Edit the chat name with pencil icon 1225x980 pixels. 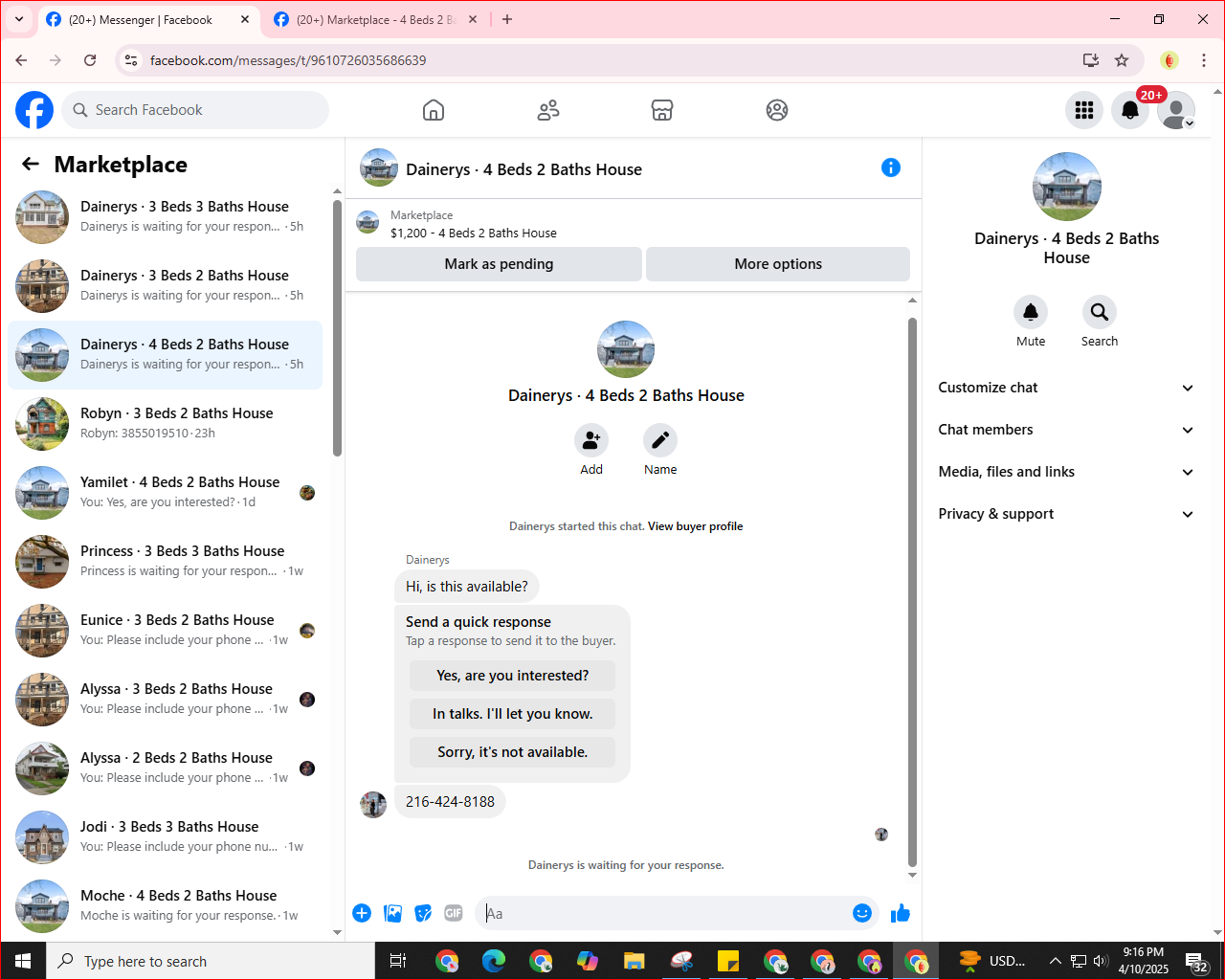click(x=660, y=440)
